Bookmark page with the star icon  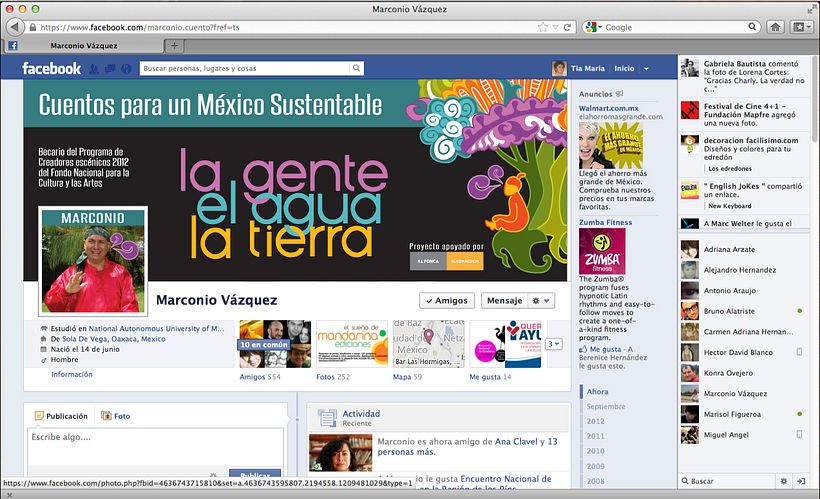point(542,27)
